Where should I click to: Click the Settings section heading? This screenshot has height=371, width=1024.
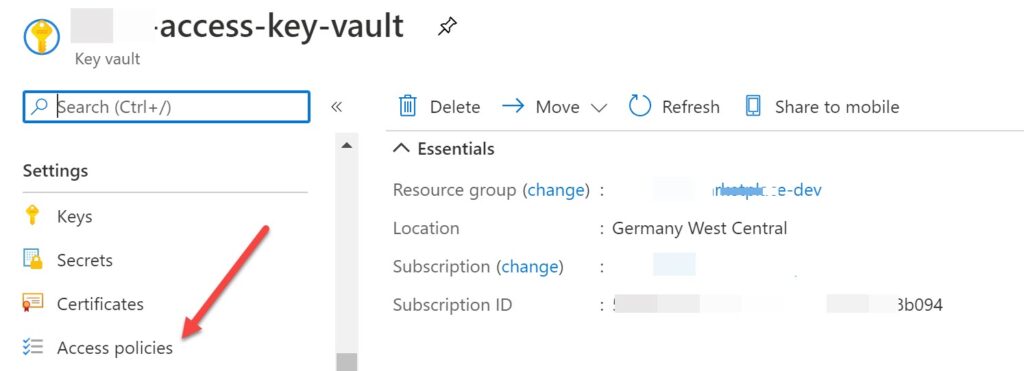[56, 171]
